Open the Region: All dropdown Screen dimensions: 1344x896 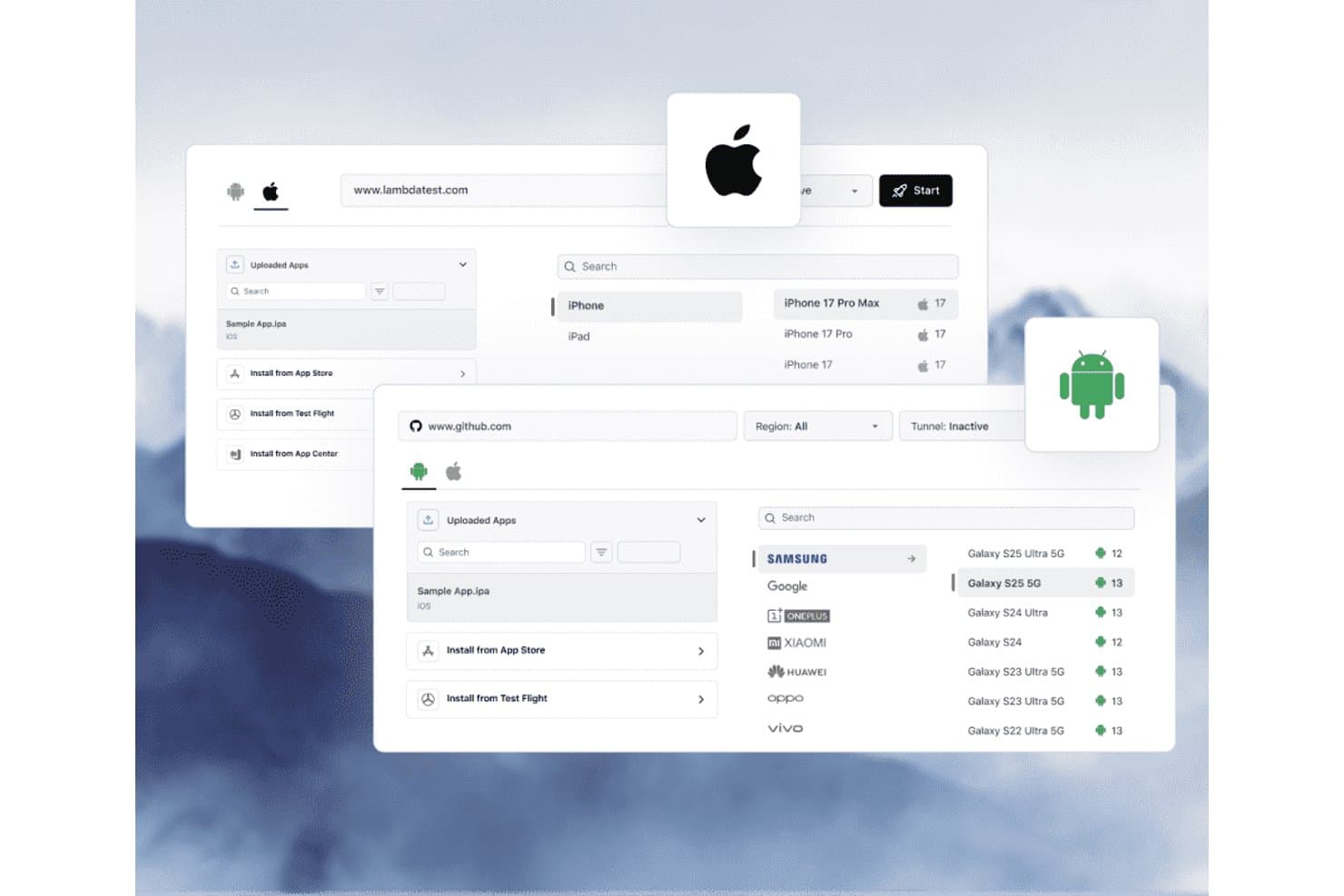[817, 426]
